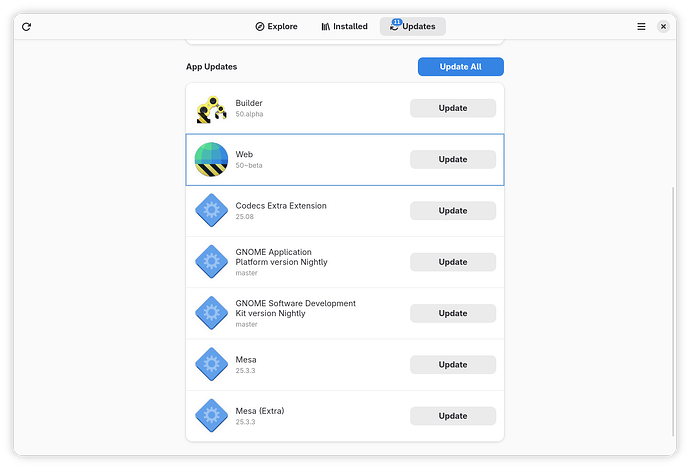Click the Mesa package icon
The width and height of the screenshot is (690, 469).
211,364
